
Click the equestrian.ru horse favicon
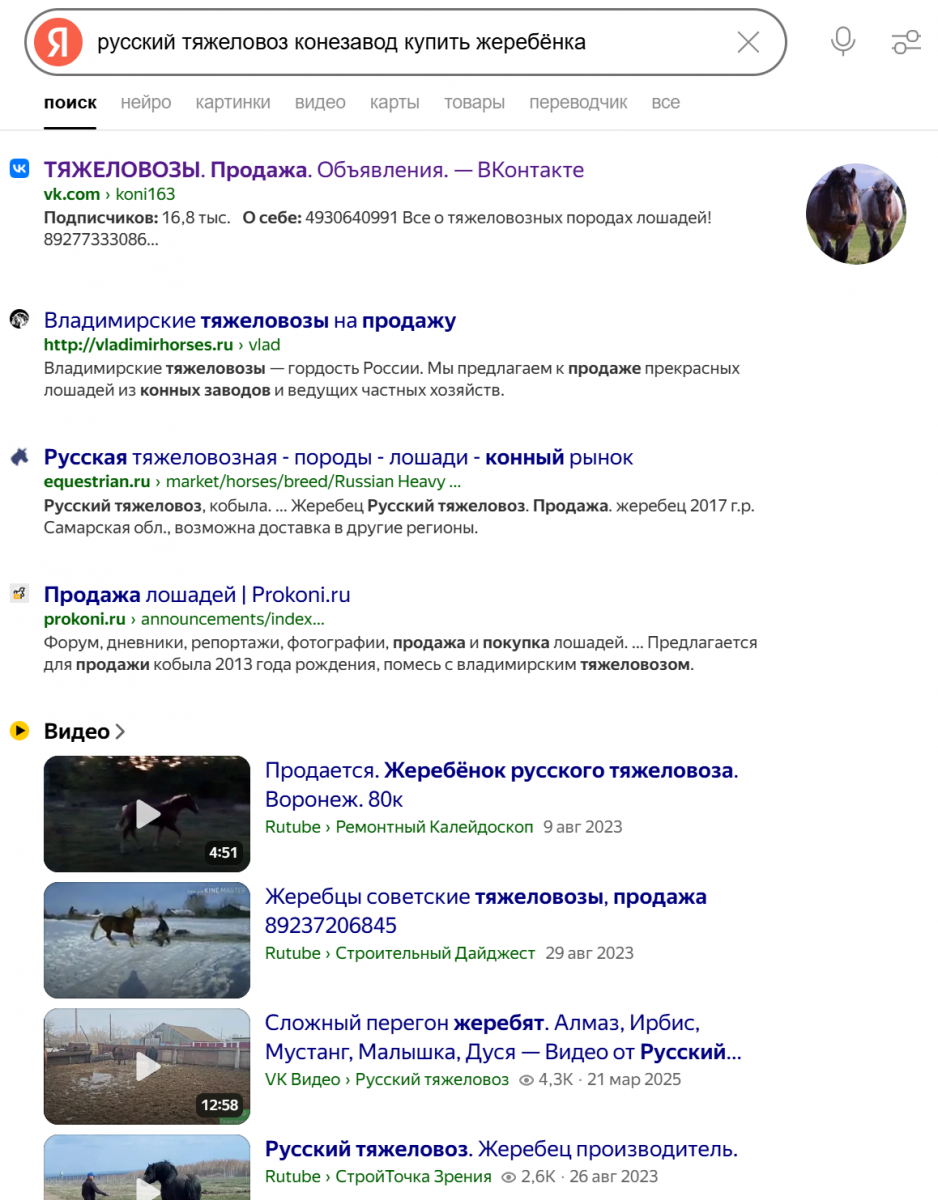(x=19, y=457)
